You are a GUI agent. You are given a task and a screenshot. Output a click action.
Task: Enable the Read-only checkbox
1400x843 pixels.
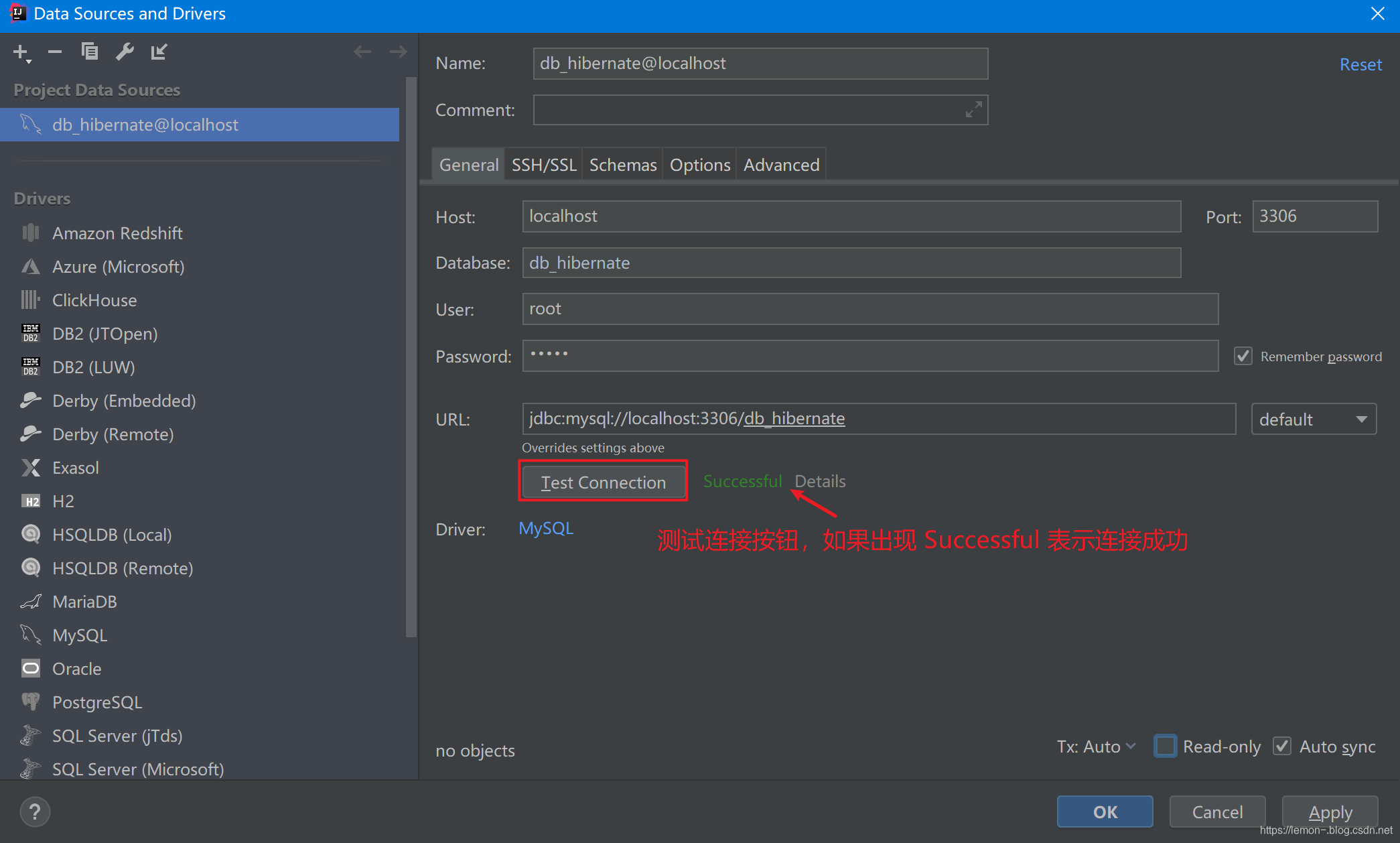[1165, 746]
